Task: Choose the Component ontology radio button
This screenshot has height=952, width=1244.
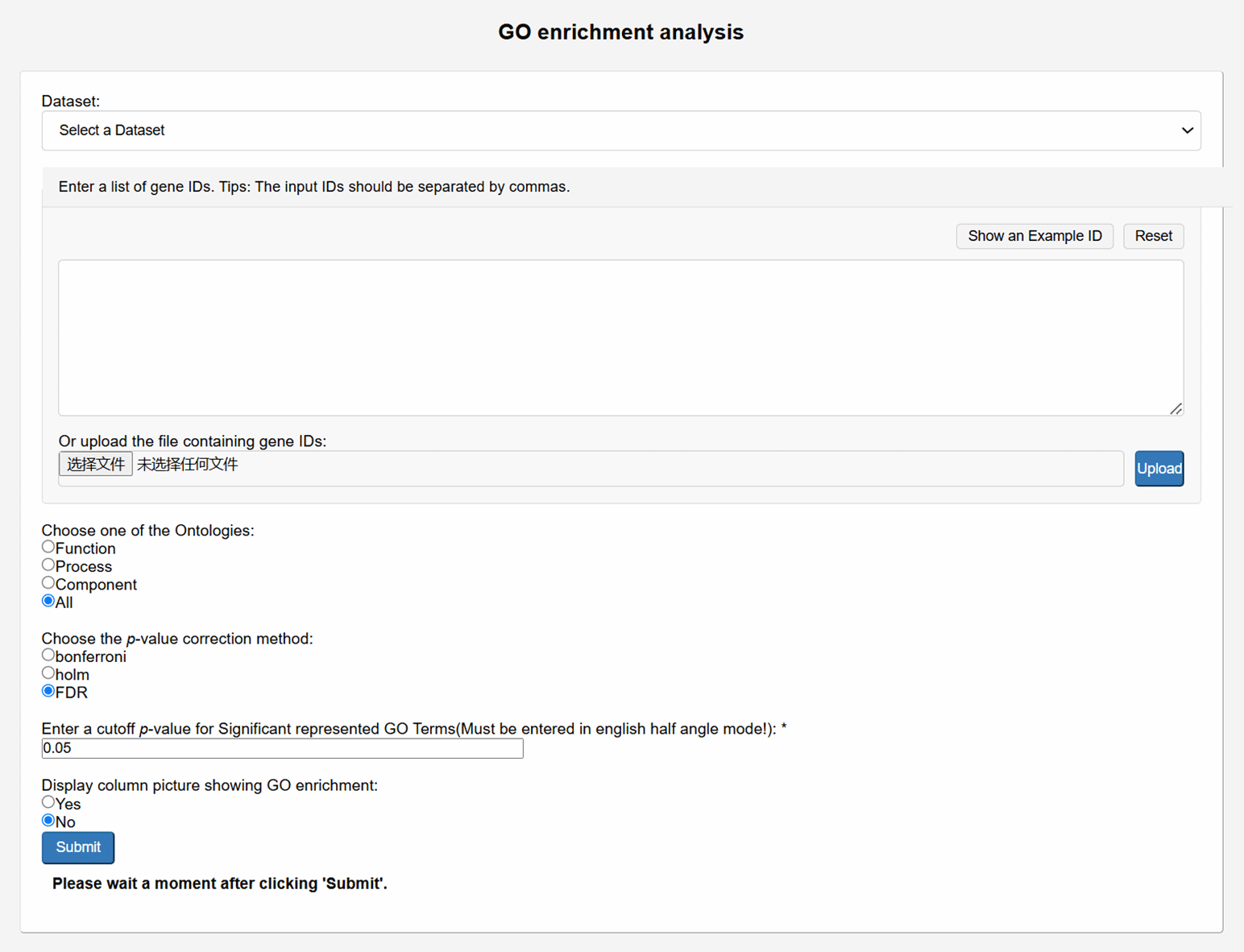Action: point(48,583)
